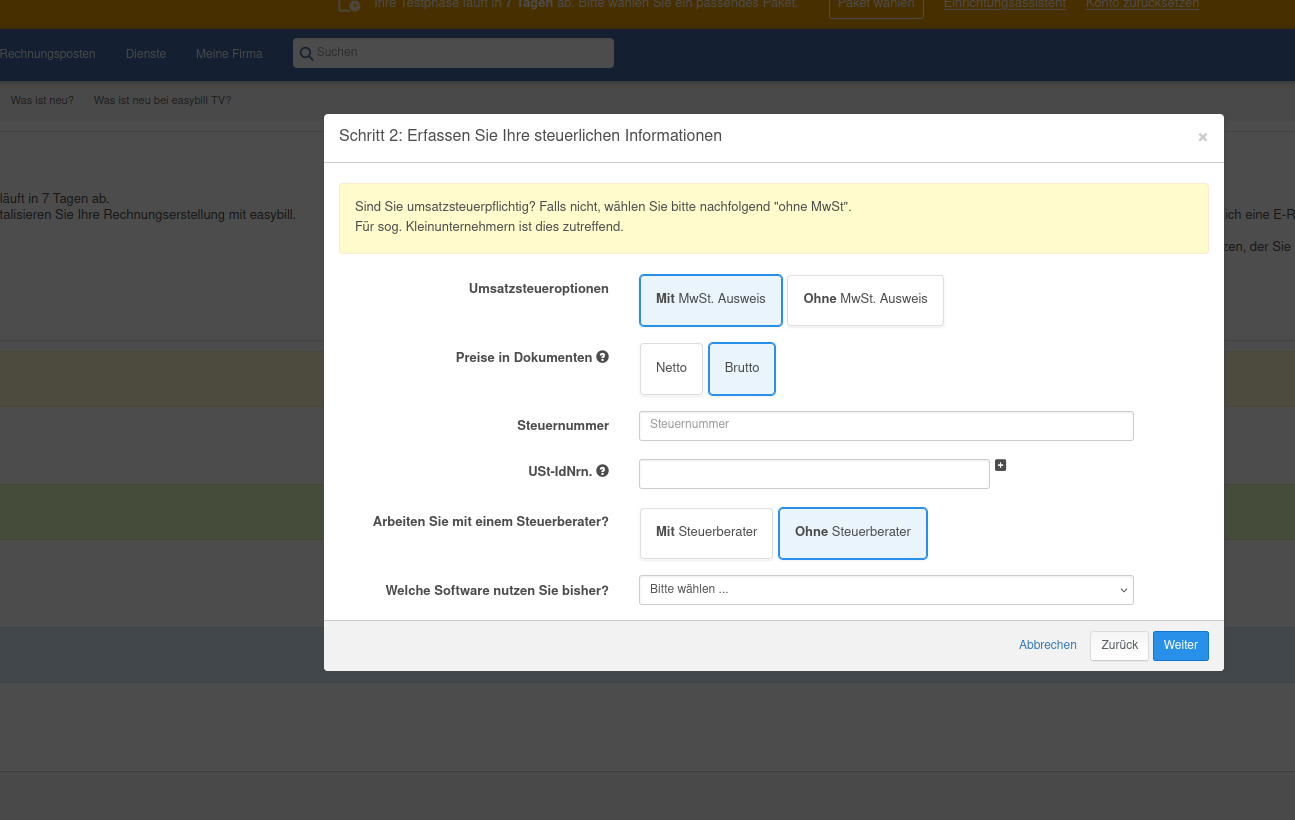The image size is (1295, 820).
Task: Choose Netto for document prices
Action: coord(671,369)
